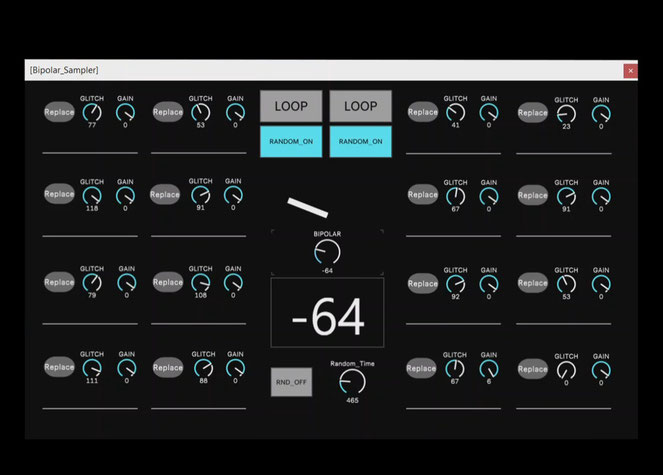Adjust the Glitch knob set to 118

tap(92, 196)
